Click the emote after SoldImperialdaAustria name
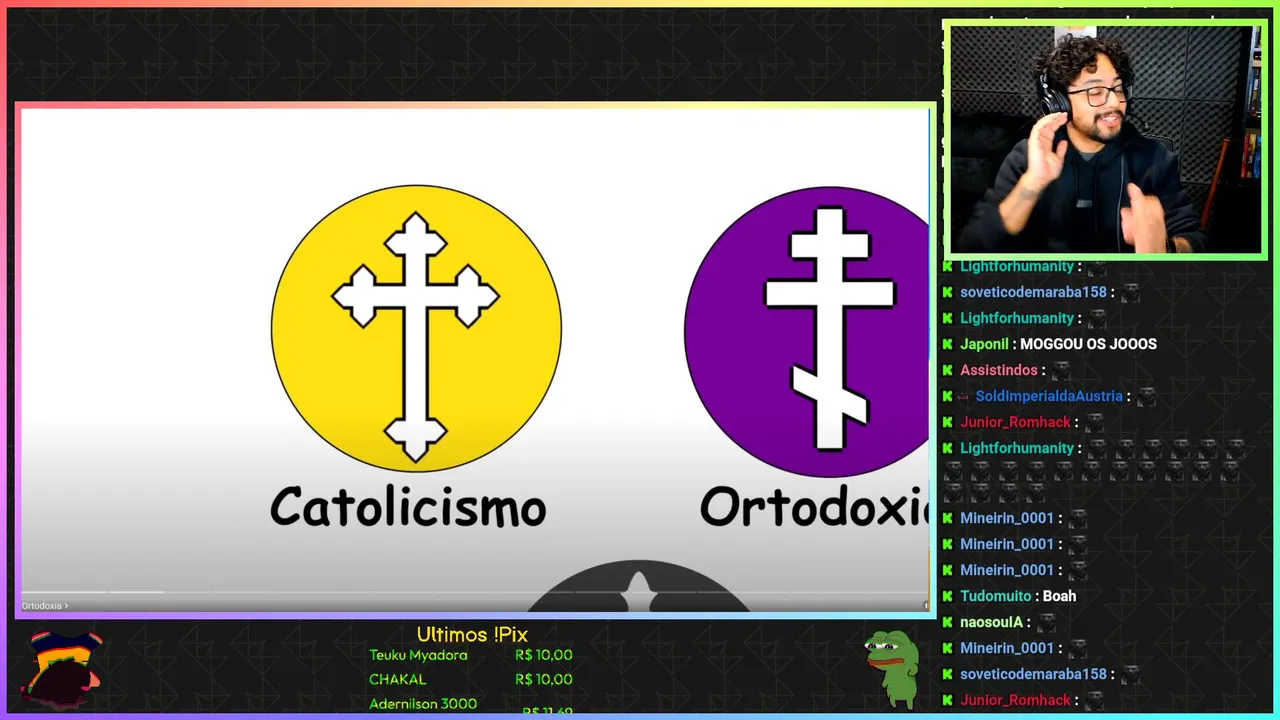 (x=1146, y=397)
